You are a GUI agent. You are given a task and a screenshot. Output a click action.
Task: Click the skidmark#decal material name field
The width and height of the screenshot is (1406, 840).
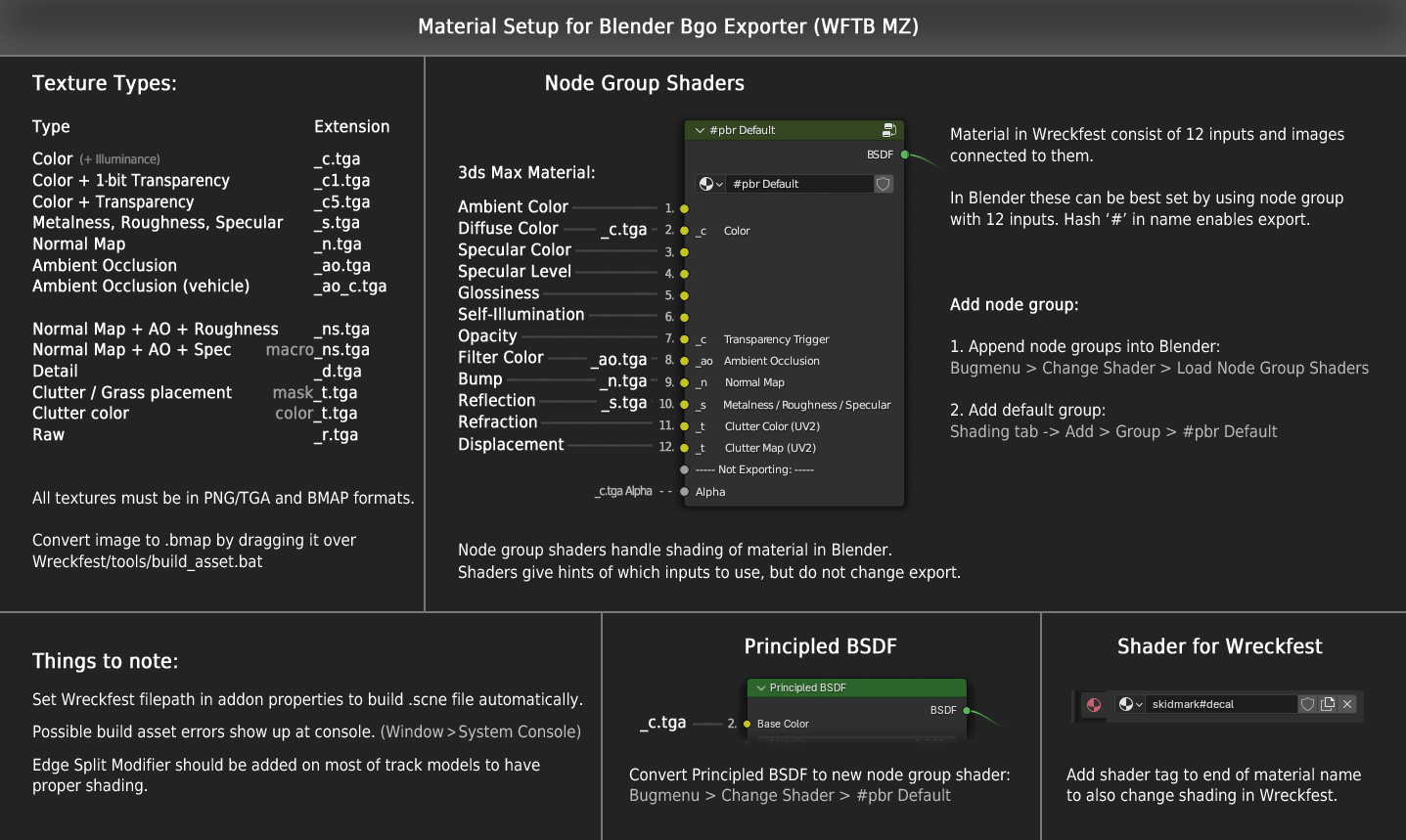coord(1221,704)
